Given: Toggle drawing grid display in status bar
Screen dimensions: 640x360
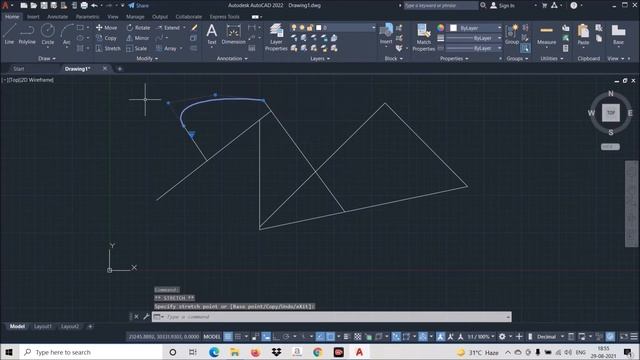Looking at the screenshot, I should [228, 336].
